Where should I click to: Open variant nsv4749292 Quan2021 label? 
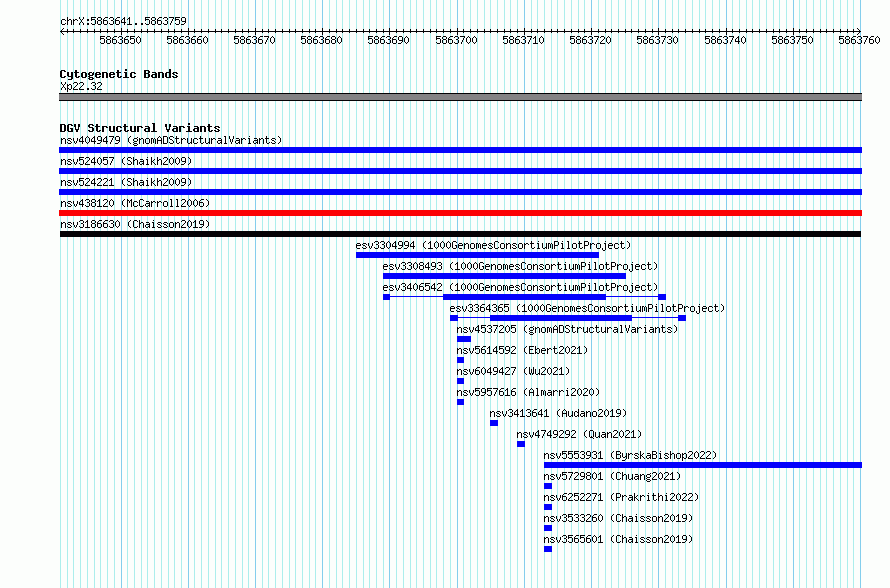point(579,434)
